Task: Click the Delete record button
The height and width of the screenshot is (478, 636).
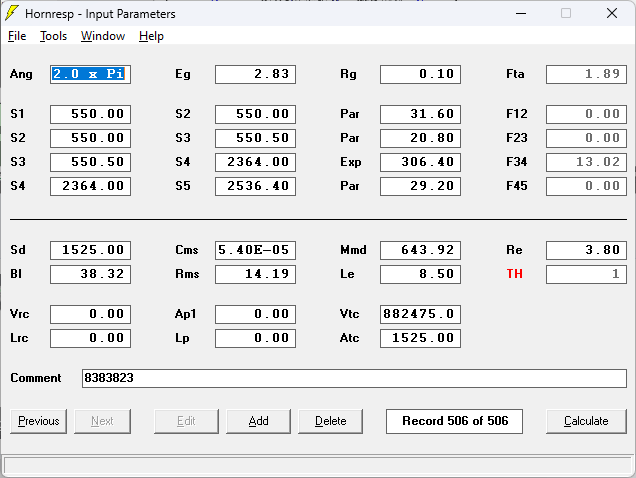Action: (x=331, y=421)
